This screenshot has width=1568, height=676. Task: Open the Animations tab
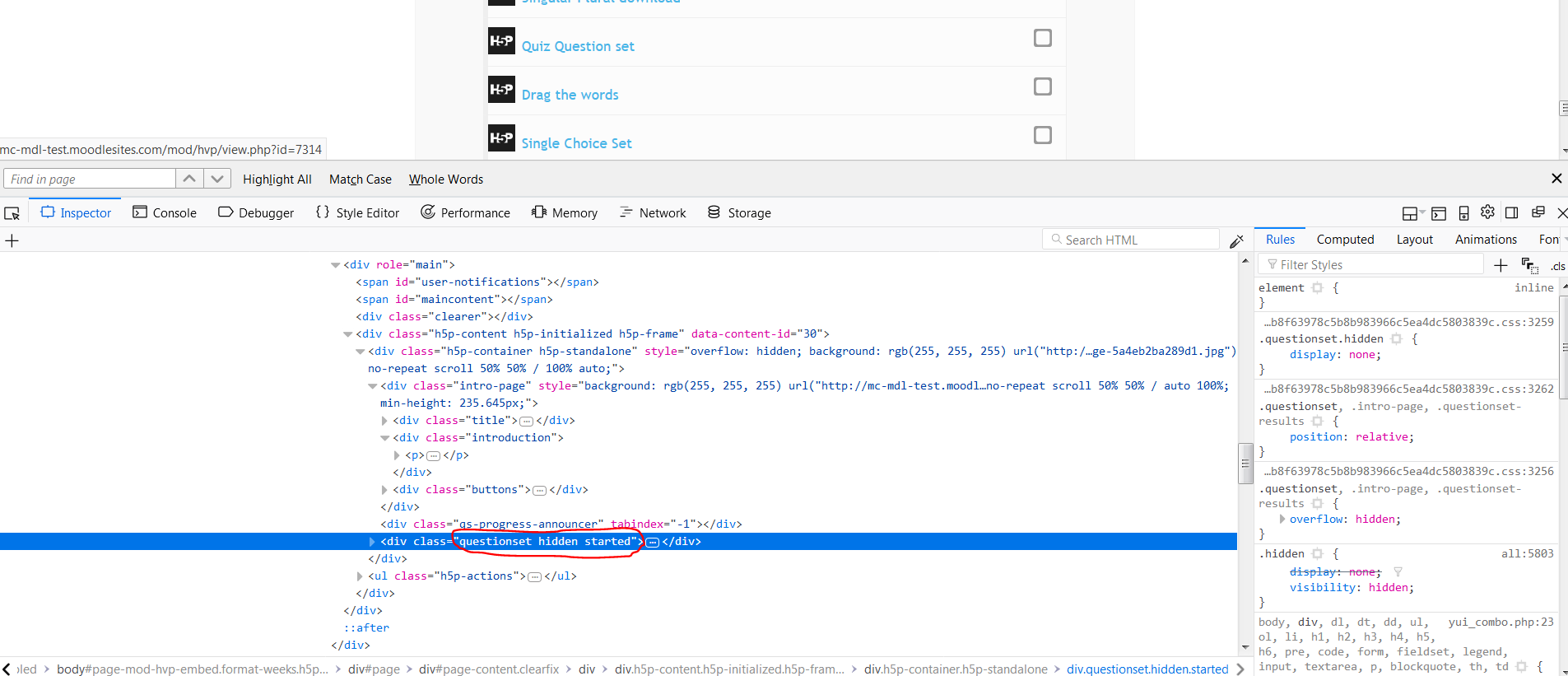(x=1486, y=239)
